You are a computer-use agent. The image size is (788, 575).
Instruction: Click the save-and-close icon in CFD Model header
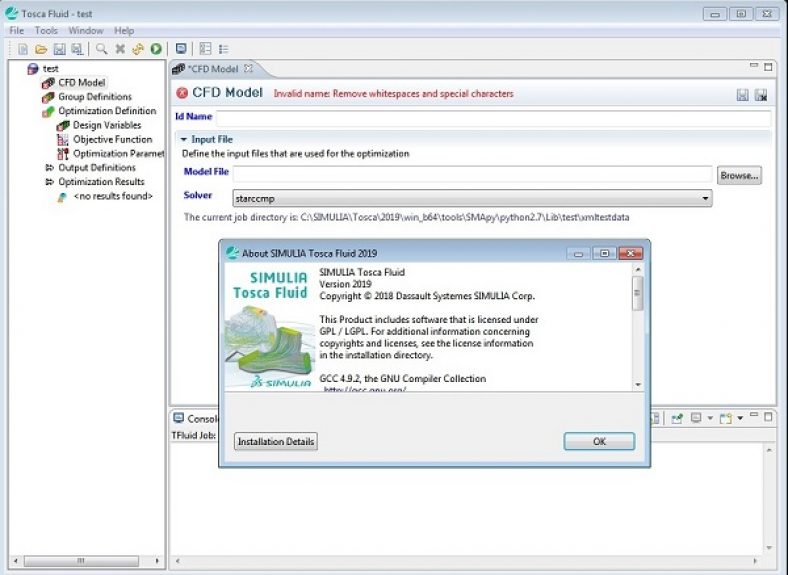click(761, 94)
